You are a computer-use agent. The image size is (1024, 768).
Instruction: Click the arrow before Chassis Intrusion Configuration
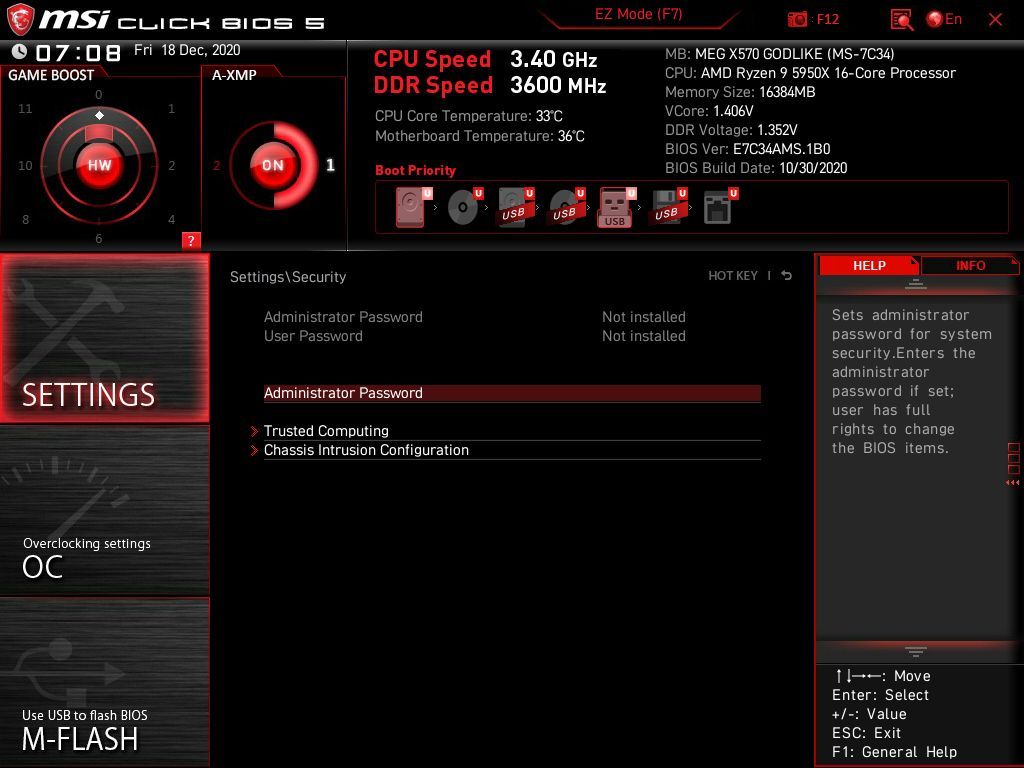[x=255, y=450]
